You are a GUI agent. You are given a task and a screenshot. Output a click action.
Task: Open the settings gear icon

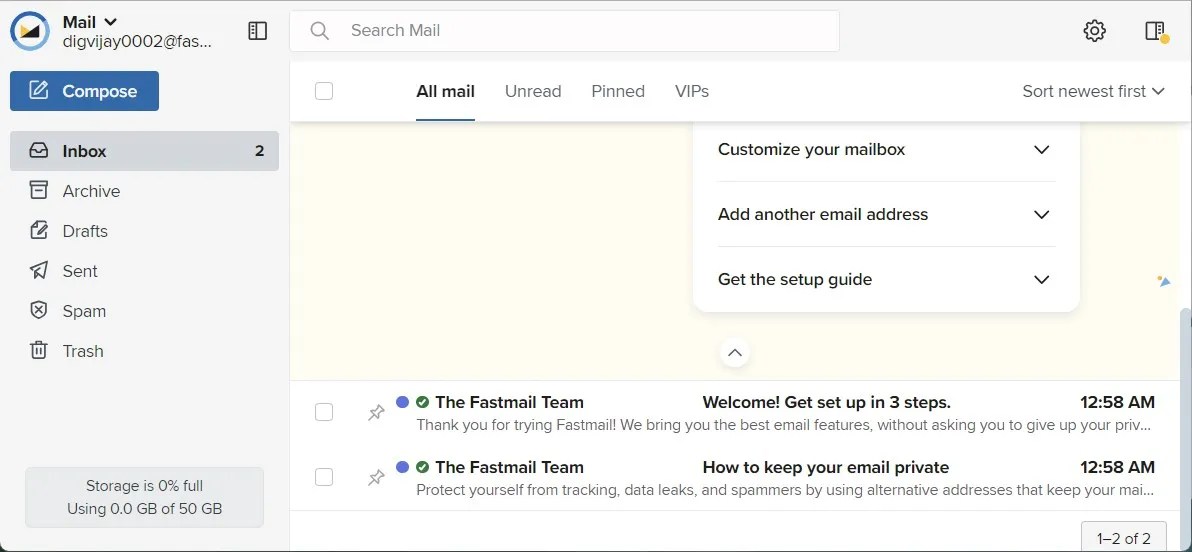[1095, 31]
